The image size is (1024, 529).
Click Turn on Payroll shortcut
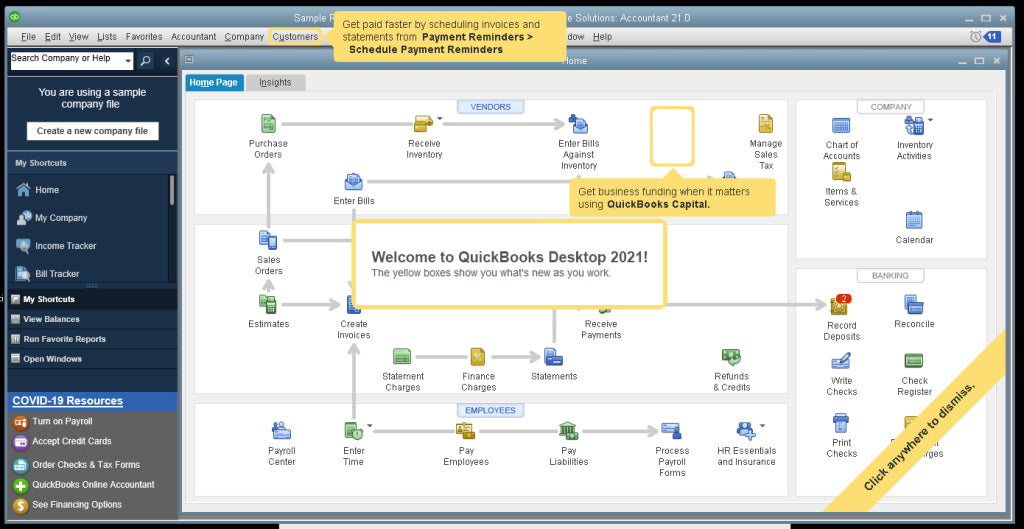click(x=62, y=421)
